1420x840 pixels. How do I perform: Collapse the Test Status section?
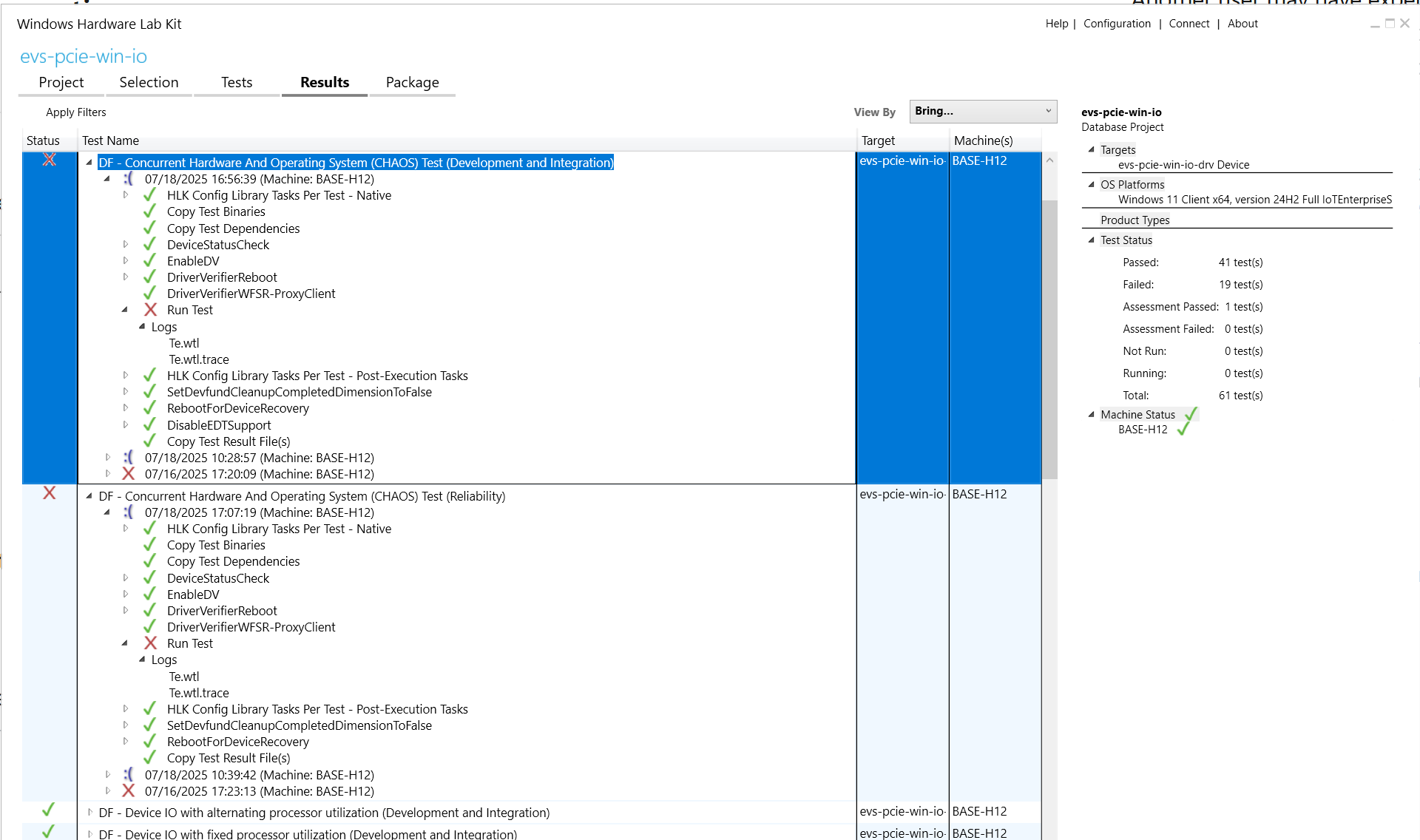point(1091,240)
